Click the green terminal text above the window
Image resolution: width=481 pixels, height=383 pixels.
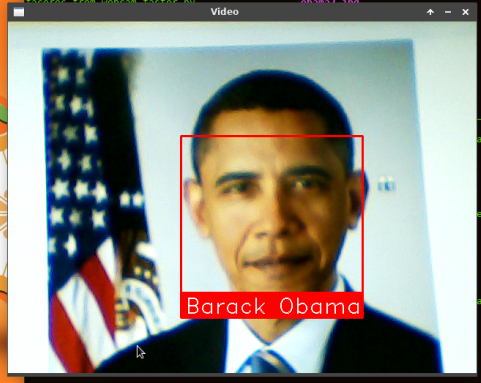point(110,2)
